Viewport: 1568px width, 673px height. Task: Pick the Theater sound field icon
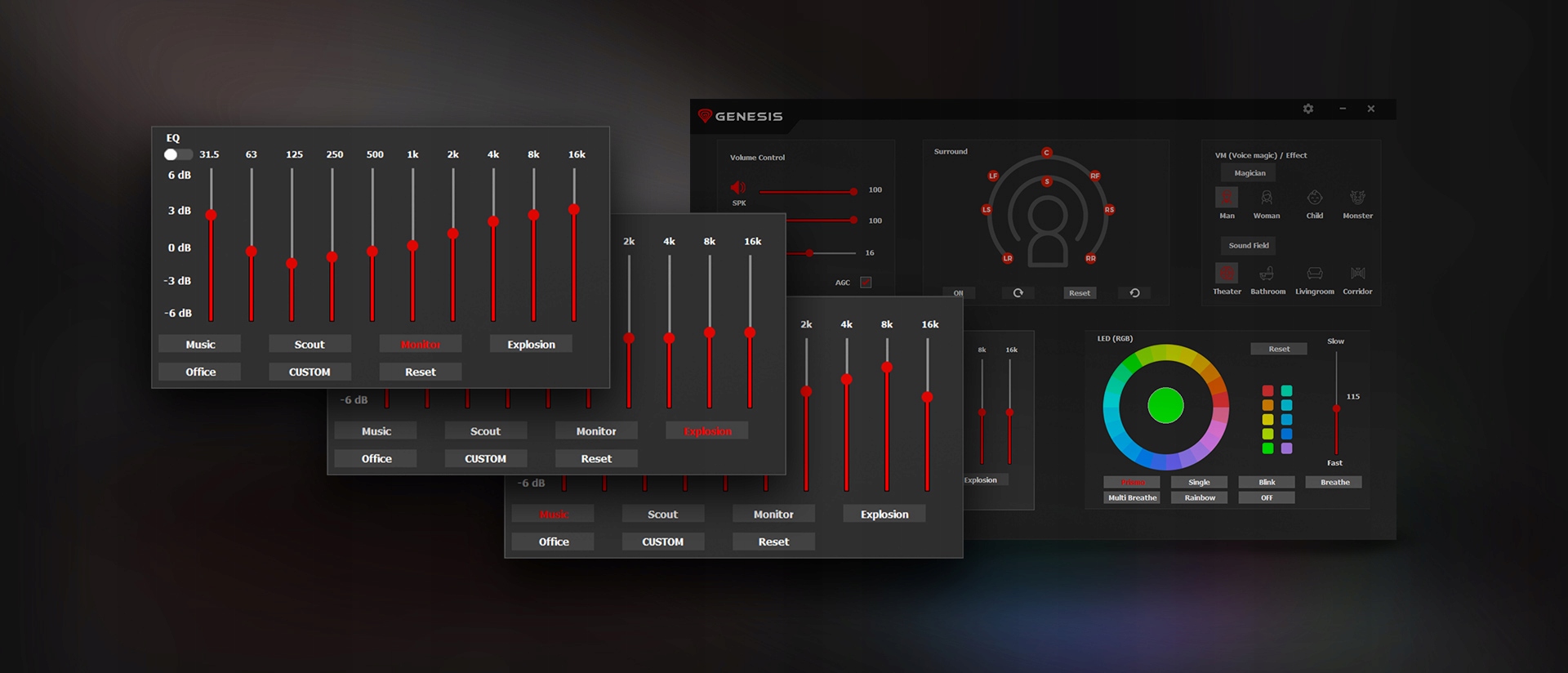[x=1227, y=273]
